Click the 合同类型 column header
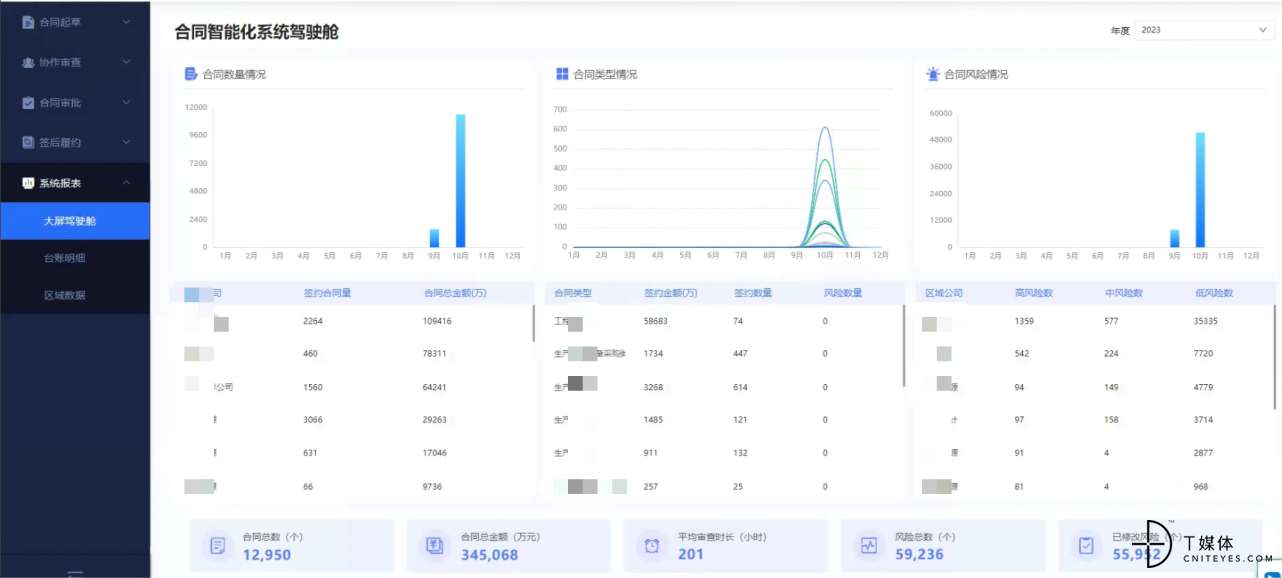Screen dimensions: 1282x578 tap(573, 293)
